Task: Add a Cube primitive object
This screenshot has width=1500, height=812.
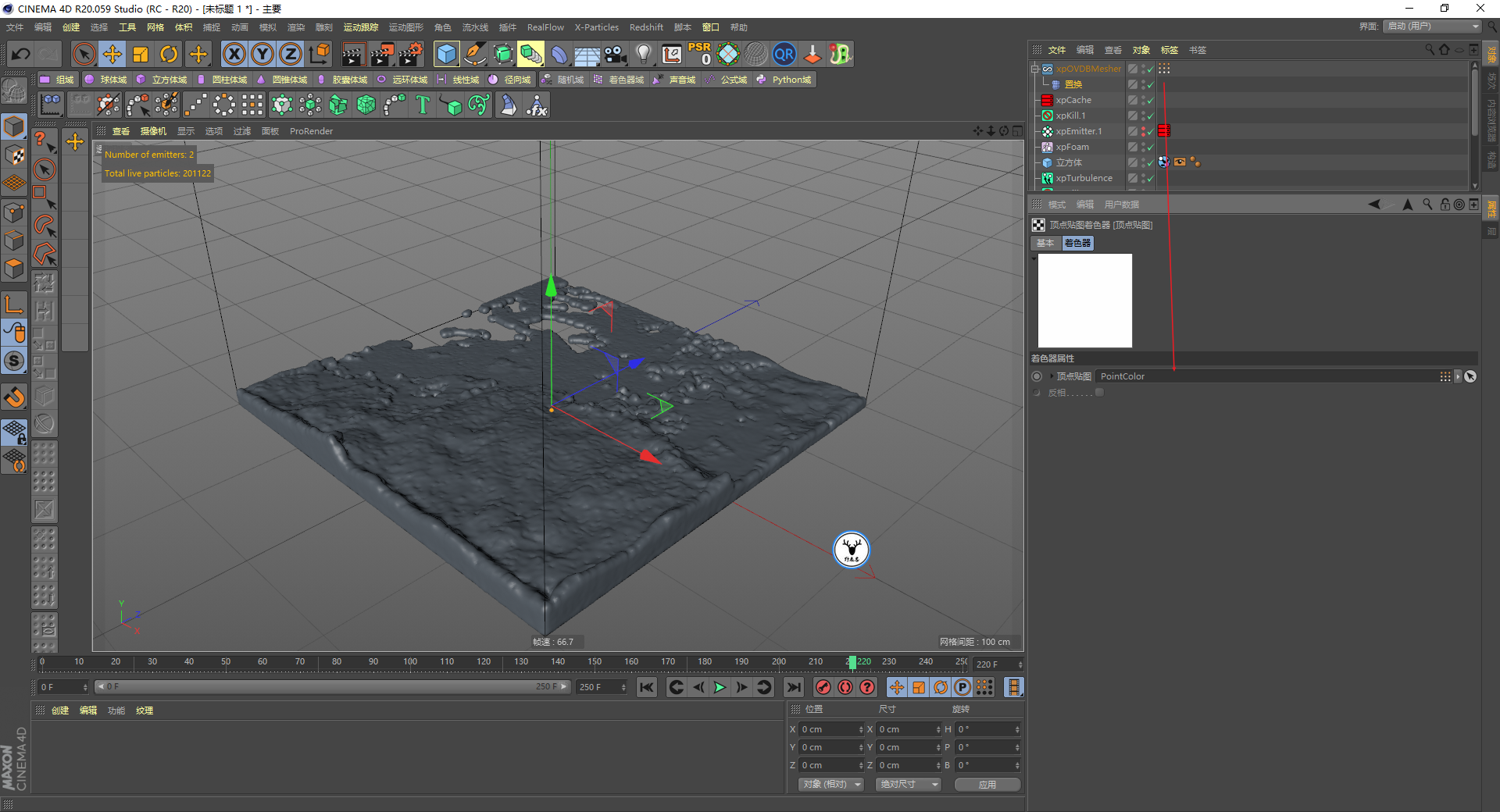Action: click(446, 54)
